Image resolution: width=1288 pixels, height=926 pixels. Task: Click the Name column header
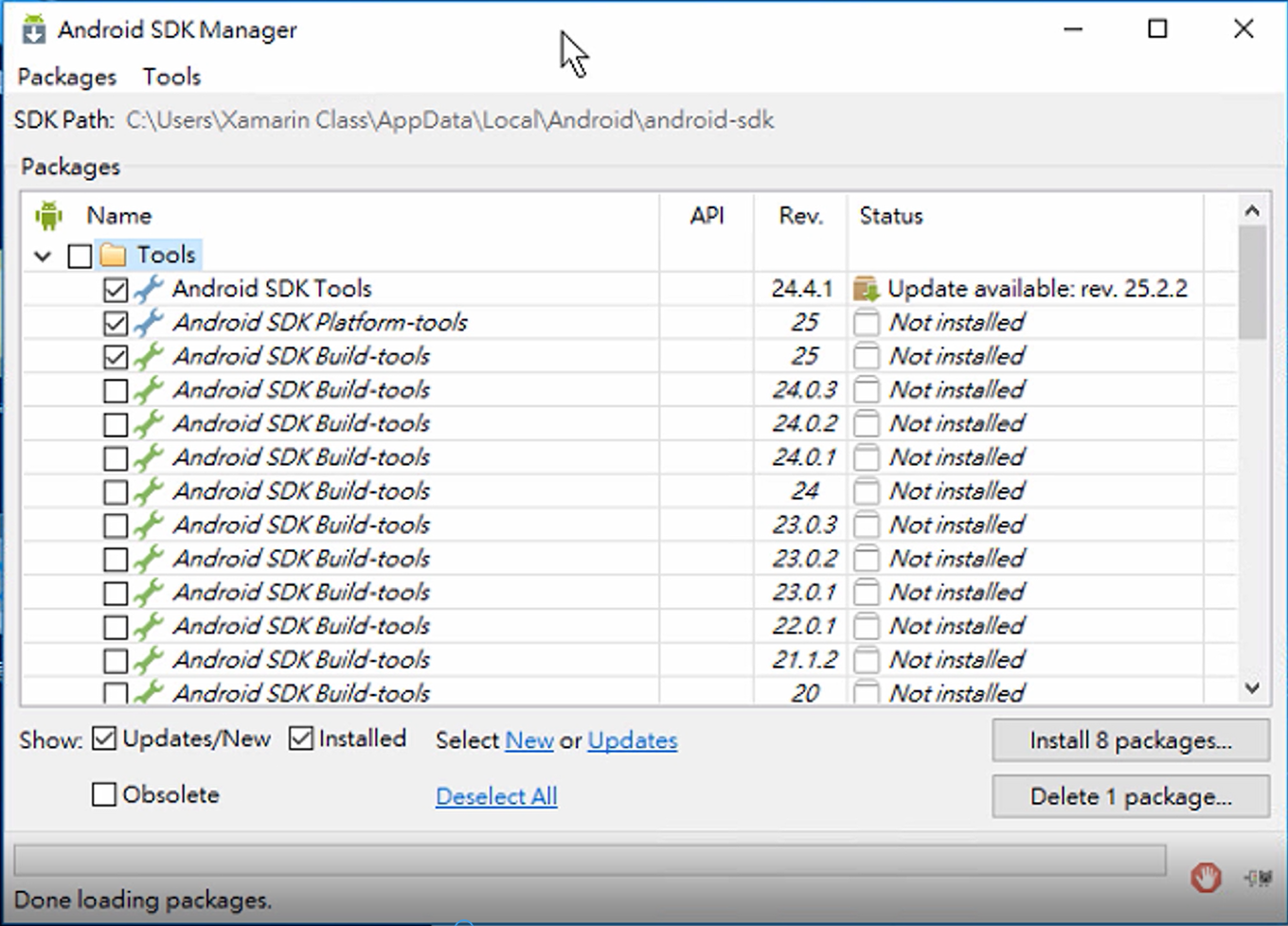point(119,216)
